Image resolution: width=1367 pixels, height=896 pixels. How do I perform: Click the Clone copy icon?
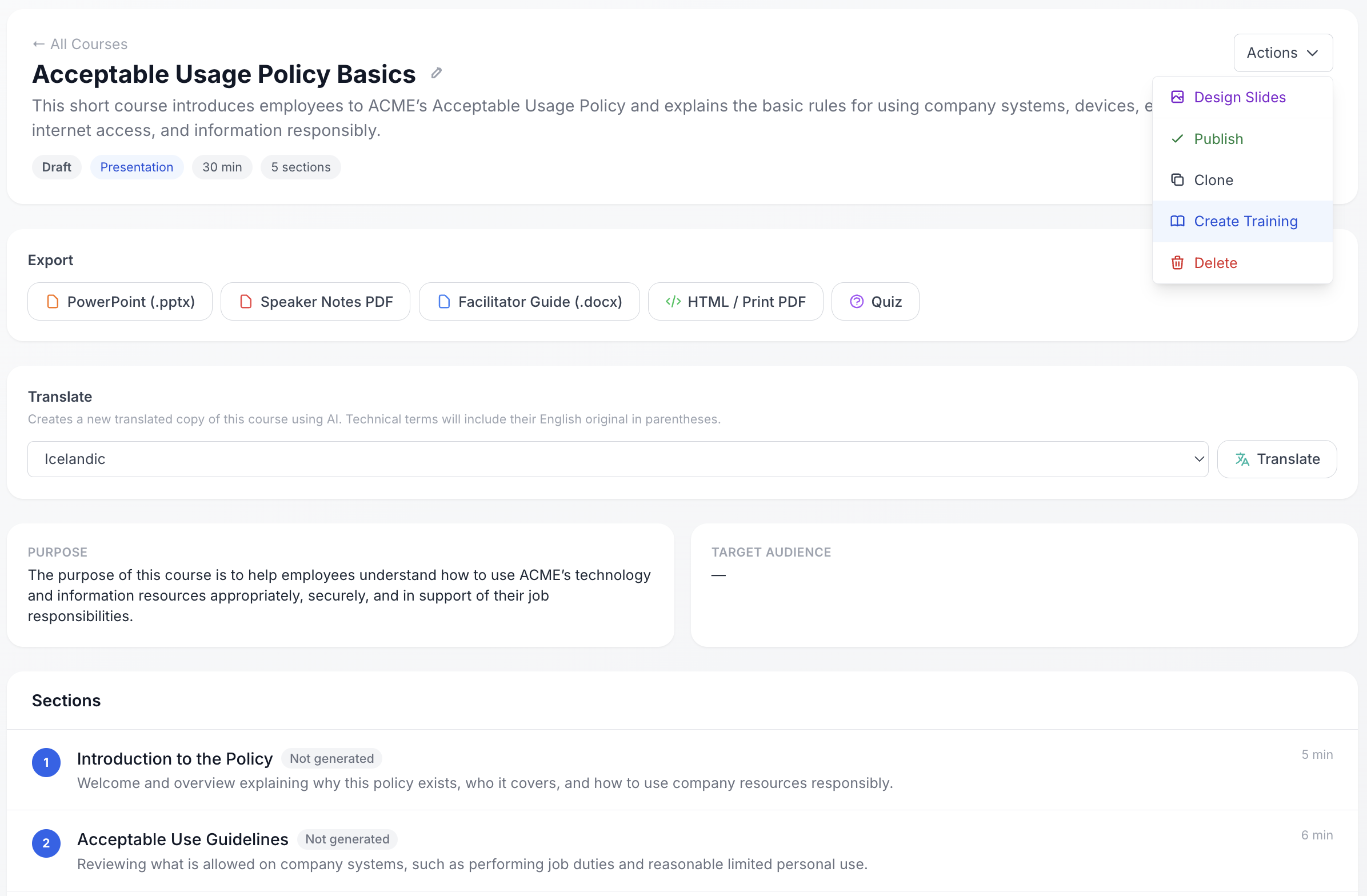[1177, 180]
